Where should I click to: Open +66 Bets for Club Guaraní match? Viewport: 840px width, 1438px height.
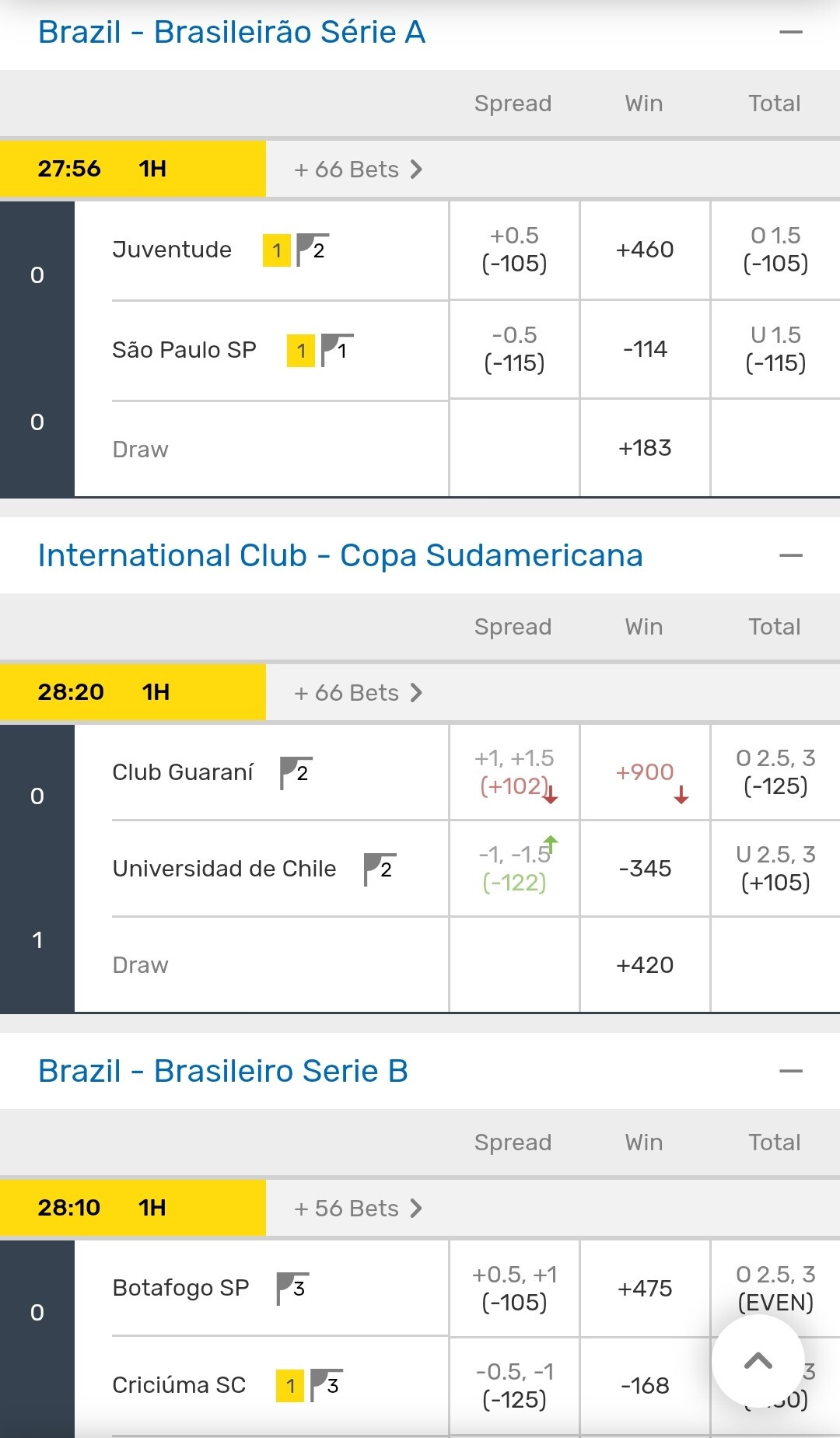point(358,693)
